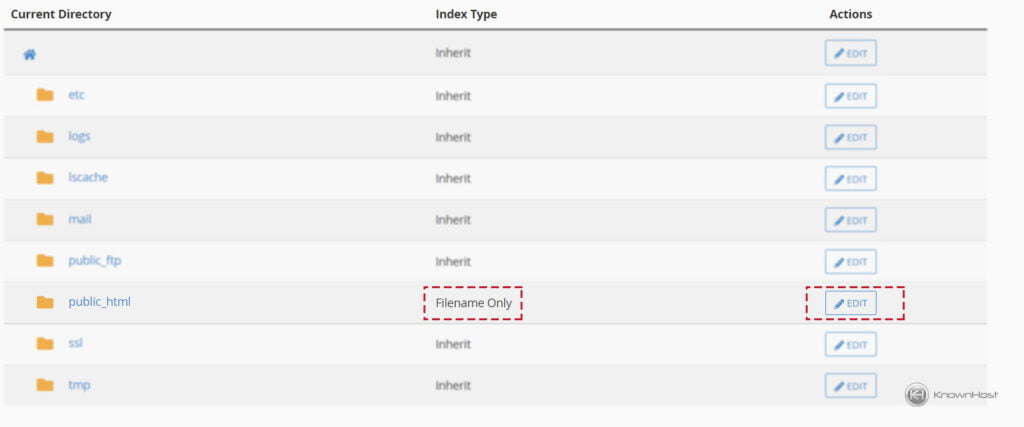Image resolution: width=1024 pixels, height=427 pixels.
Task: Click the public_html folder icon
Action: click(44, 302)
